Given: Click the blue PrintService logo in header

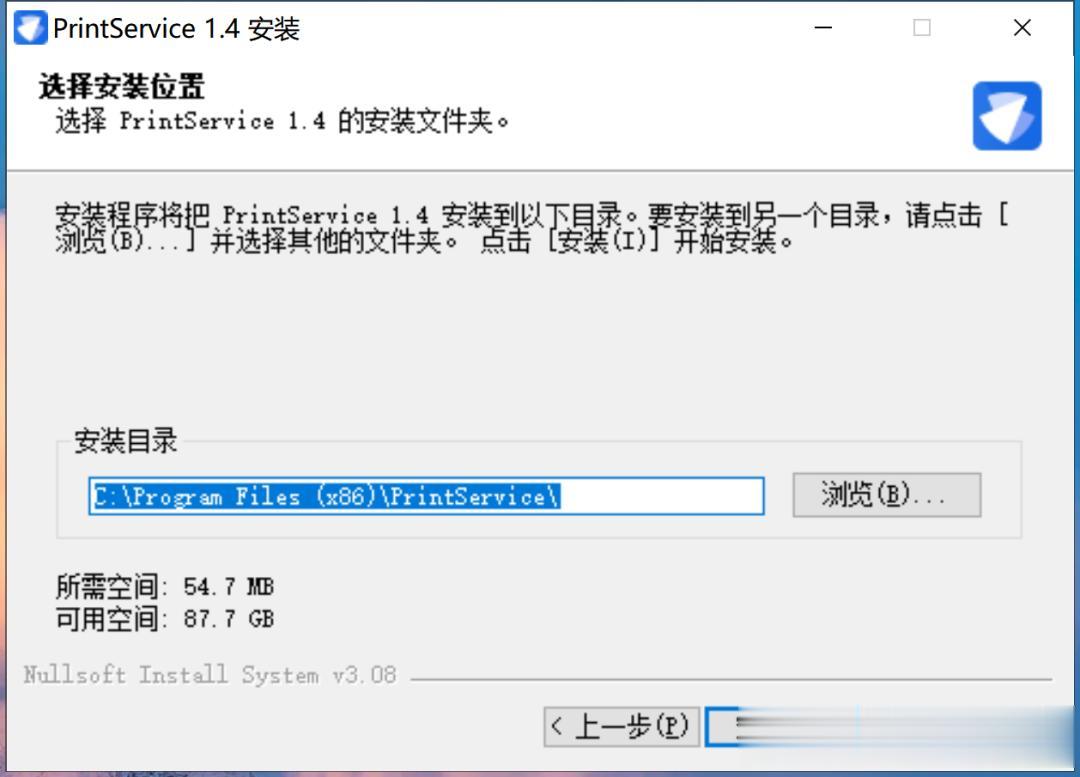Looking at the screenshot, I should (x=1007, y=116).
